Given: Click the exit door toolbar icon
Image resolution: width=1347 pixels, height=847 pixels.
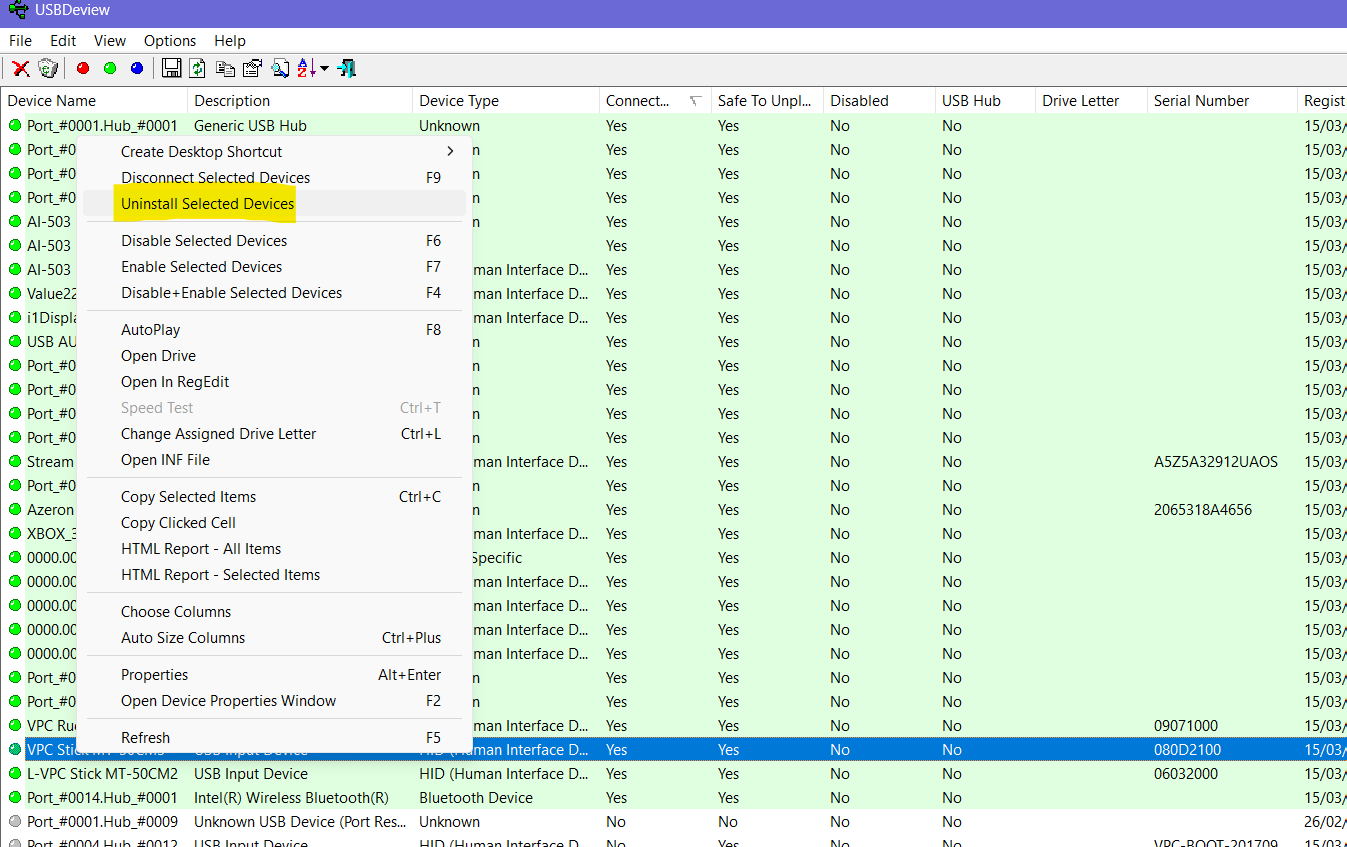Looking at the screenshot, I should pyautogui.click(x=347, y=68).
